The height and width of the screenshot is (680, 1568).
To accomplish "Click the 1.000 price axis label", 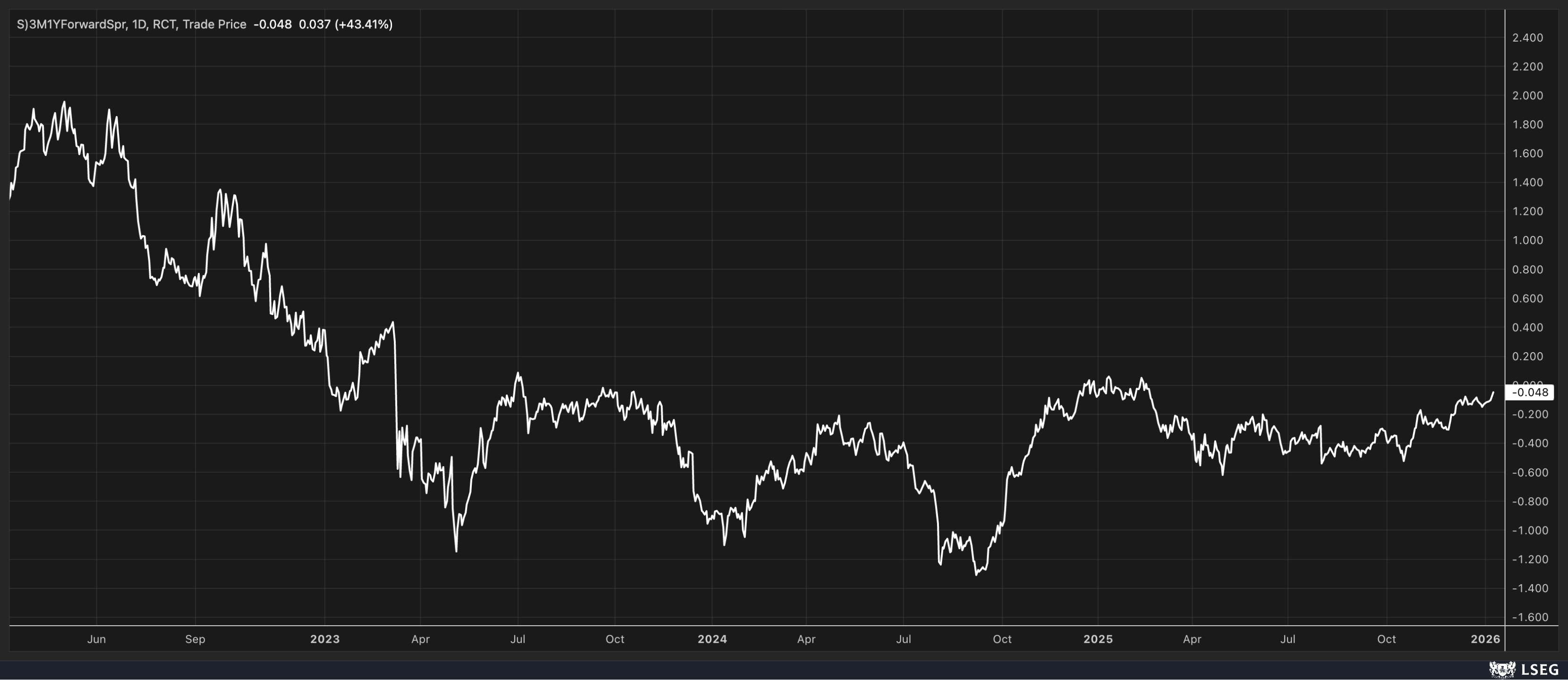I will (x=1527, y=240).
